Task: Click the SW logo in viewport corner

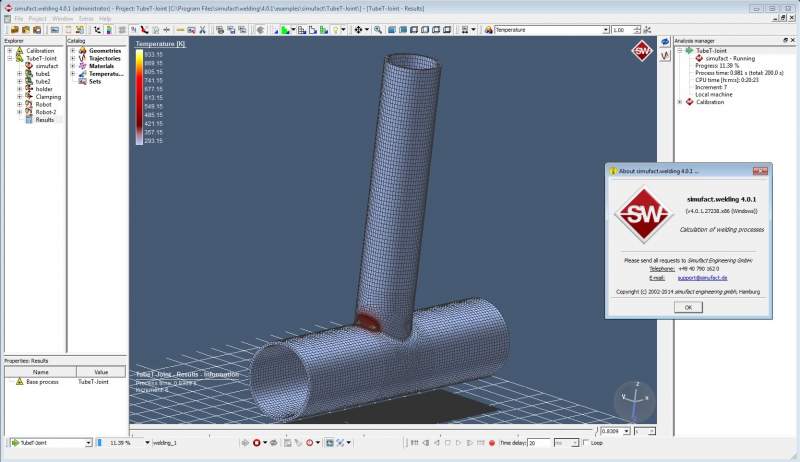Action: (x=640, y=51)
